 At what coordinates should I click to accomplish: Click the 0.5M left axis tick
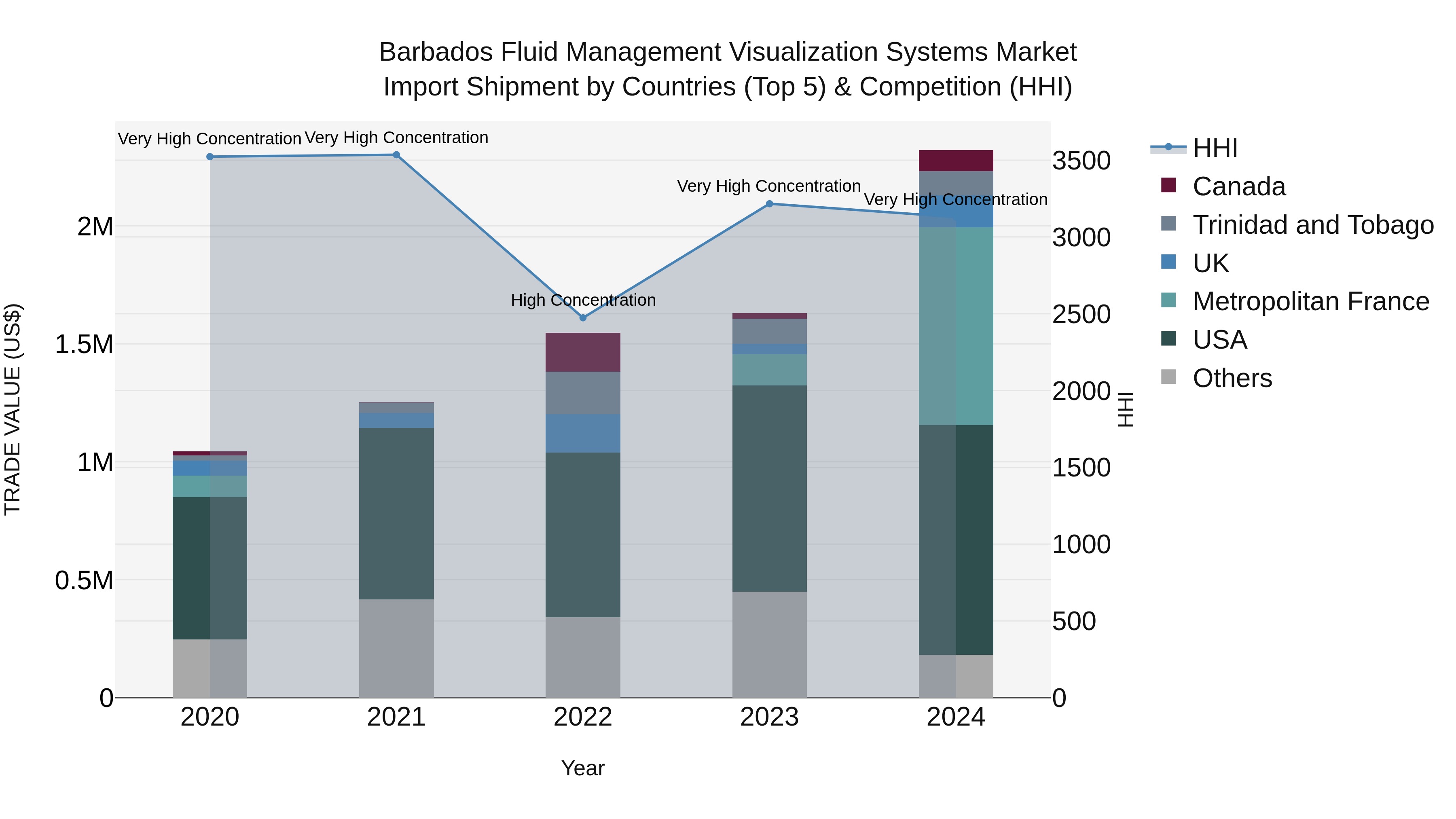[x=84, y=580]
